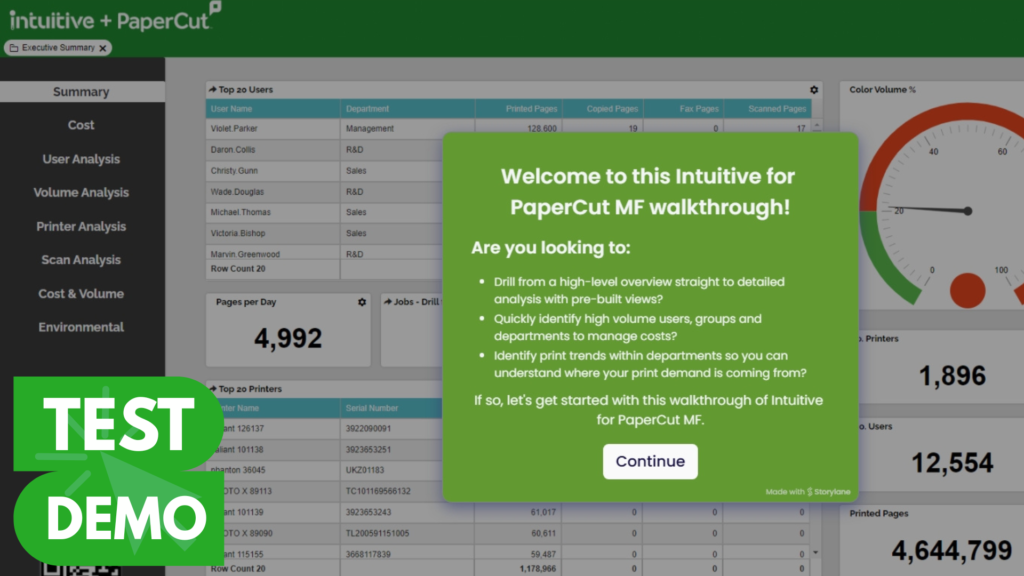The image size is (1024, 576).
Task: Select the Summary sidebar item
Action: (x=81, y=92)
